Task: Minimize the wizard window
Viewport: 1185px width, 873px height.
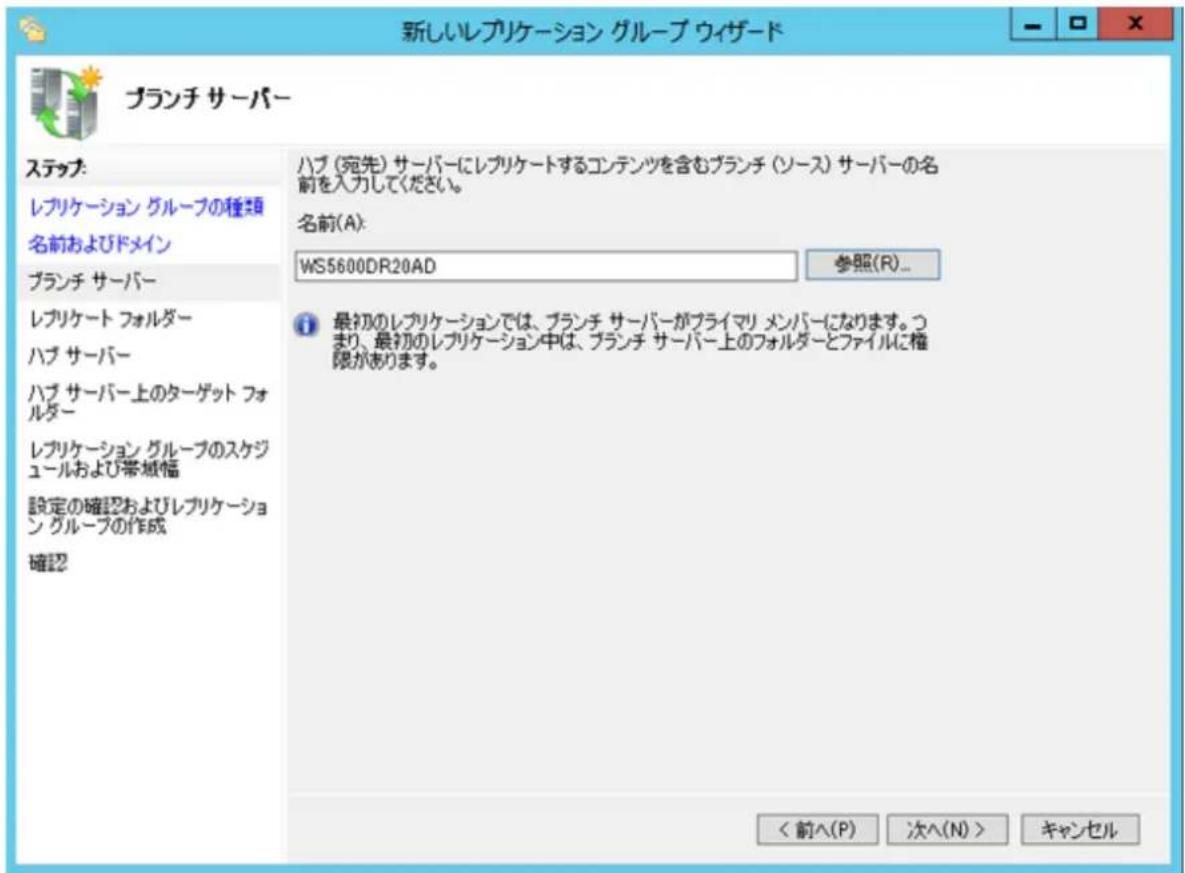Action: point(1033,26)
